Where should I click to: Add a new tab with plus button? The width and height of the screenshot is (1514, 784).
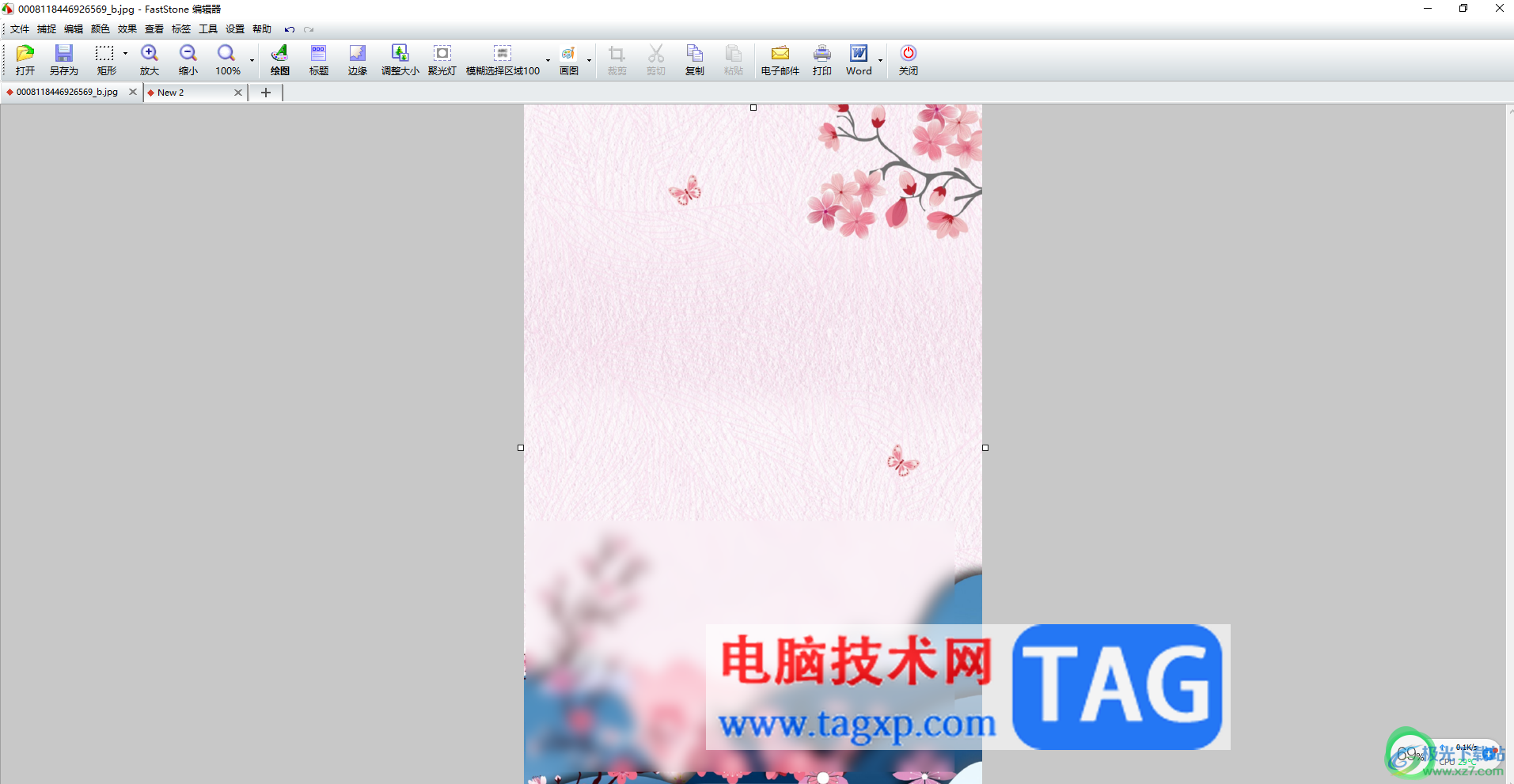[266, 93]
